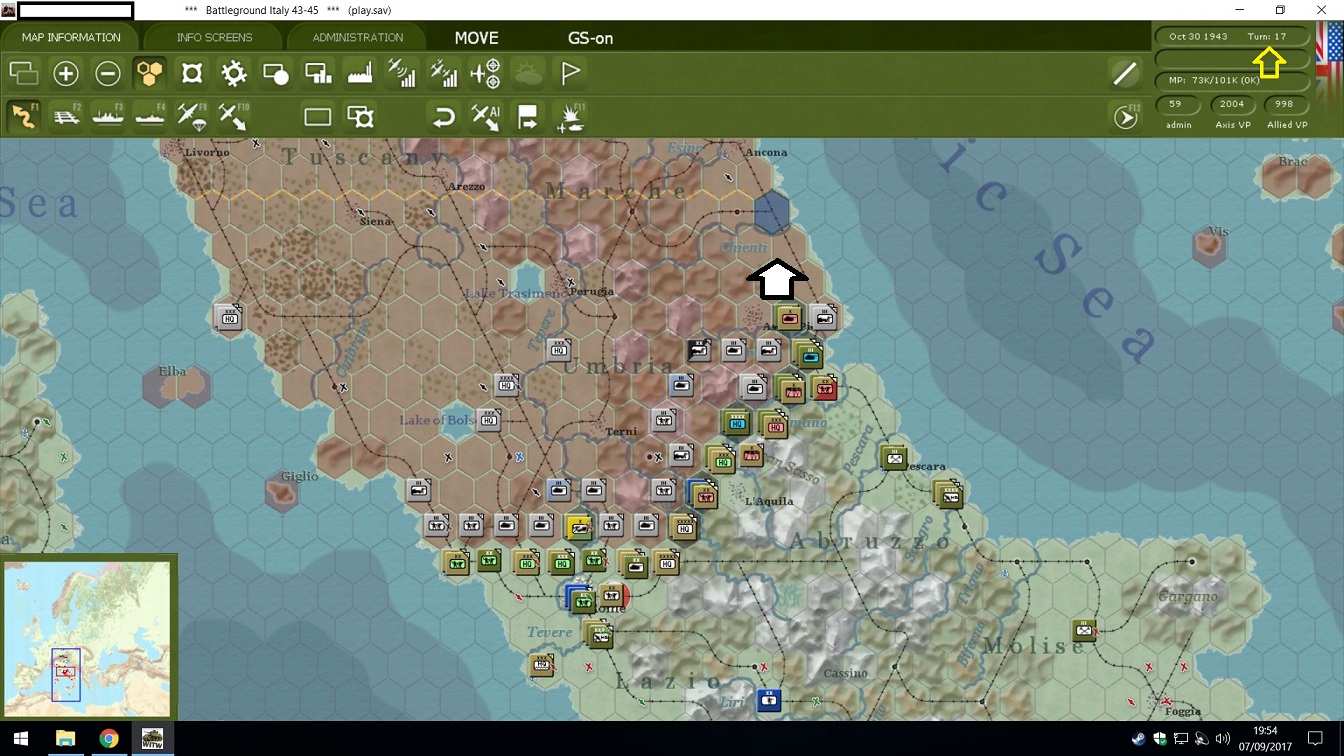Click the diagonal line button

point(1125,73)
